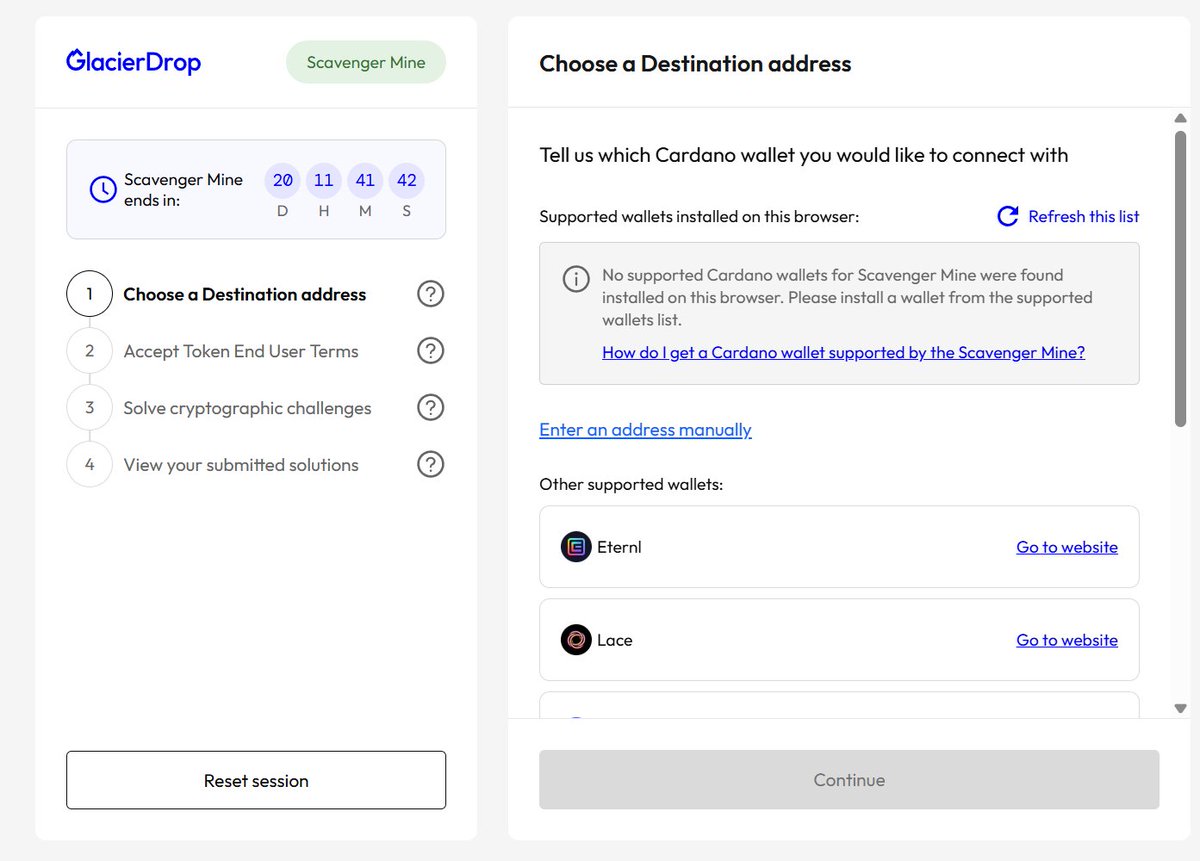Click the 'Scavenger Mine ends in:' text
Viewport: 1200px width, 861px height.
[183, 190]
